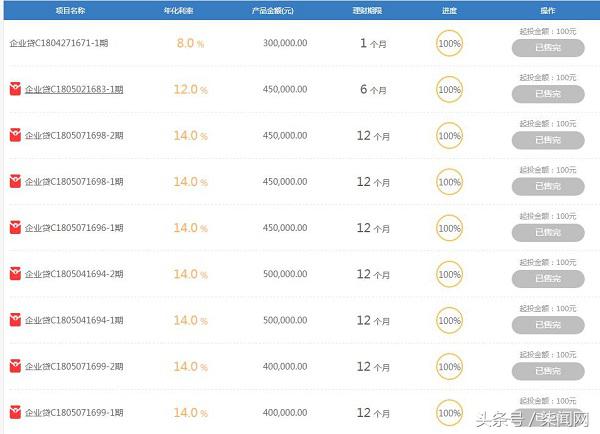600x434 pixels.
Task: Open project 企业贷C1805071698-2期
Action: pyautogui.click(x=74, y=135)
